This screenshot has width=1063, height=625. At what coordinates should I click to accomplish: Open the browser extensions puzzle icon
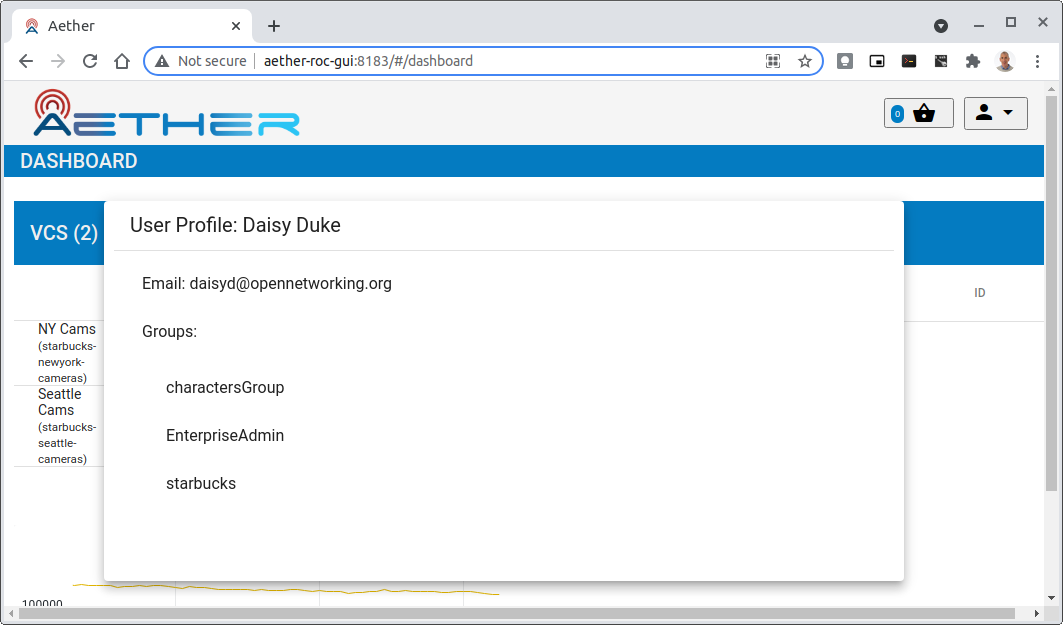point(972,61)
